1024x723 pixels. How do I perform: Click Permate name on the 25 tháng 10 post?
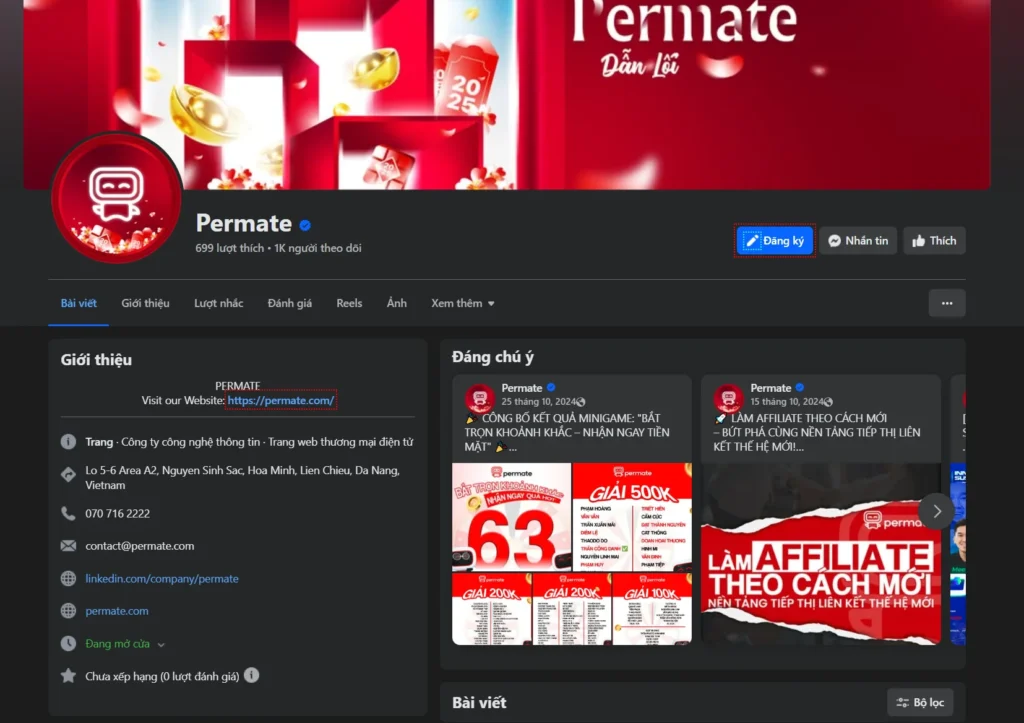tap(522, 388)
